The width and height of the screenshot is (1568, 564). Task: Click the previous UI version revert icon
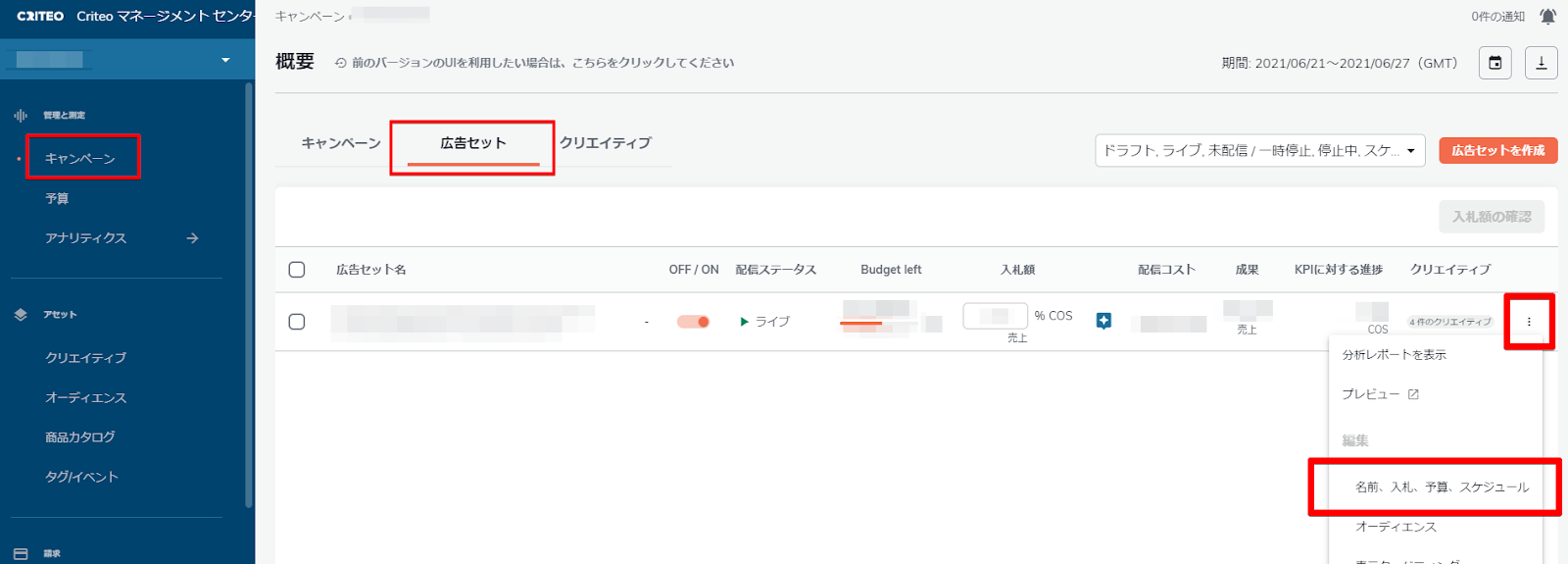click(x=340, y=63)
